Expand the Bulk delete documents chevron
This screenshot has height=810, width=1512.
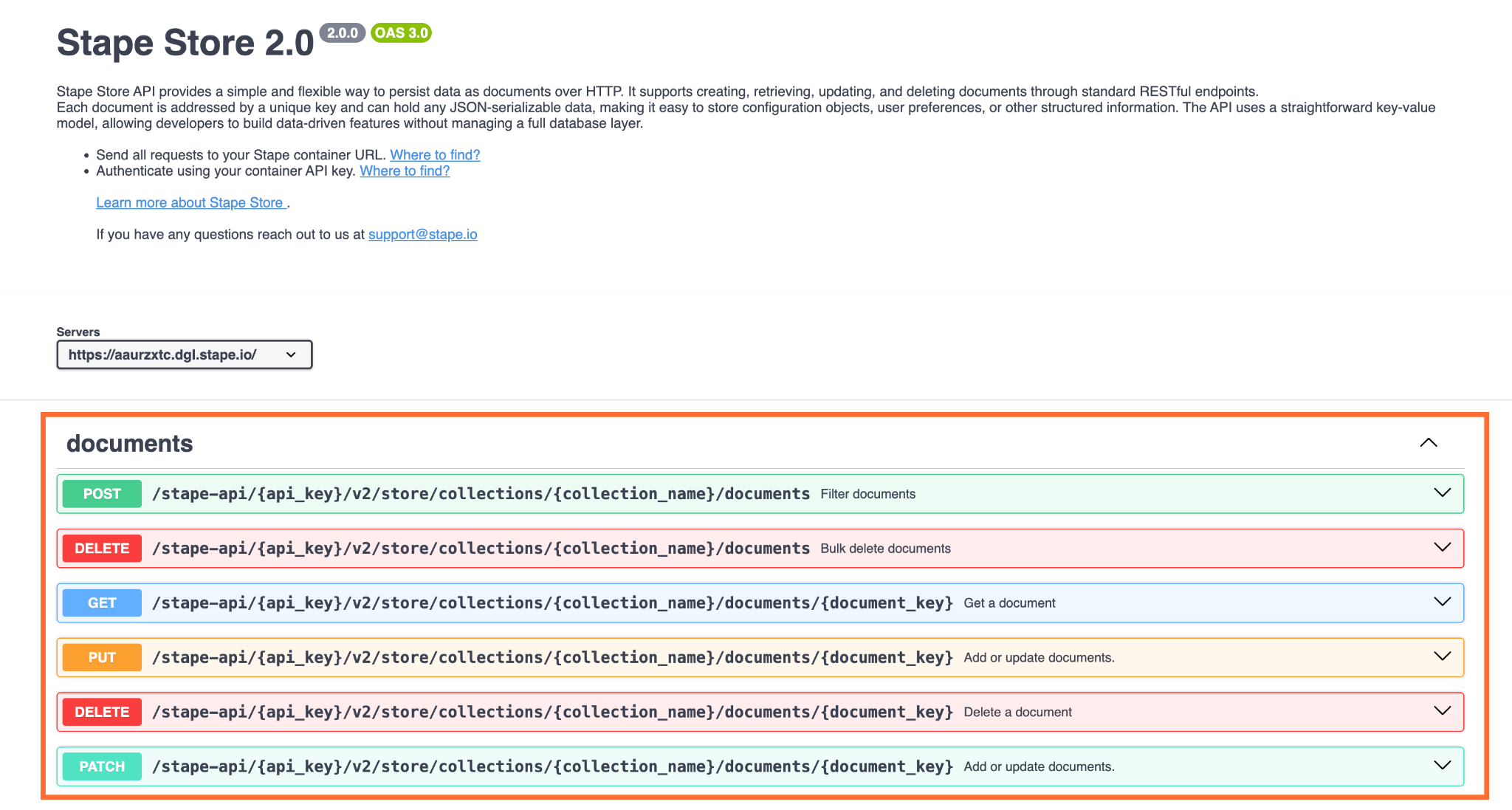[1442, 548]
